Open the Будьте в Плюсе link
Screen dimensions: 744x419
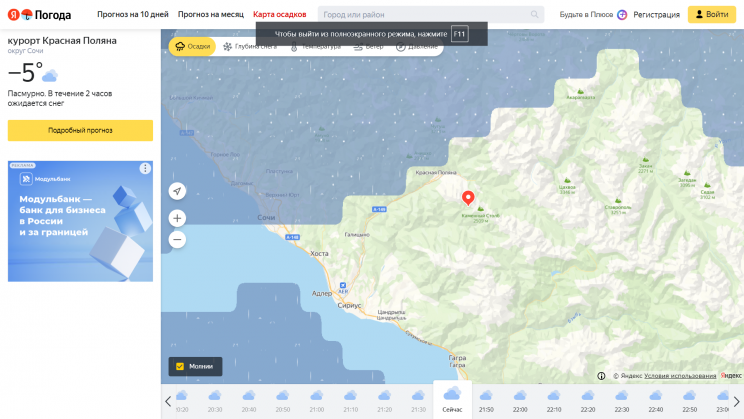pyautogui.click(x=586, y=15)
